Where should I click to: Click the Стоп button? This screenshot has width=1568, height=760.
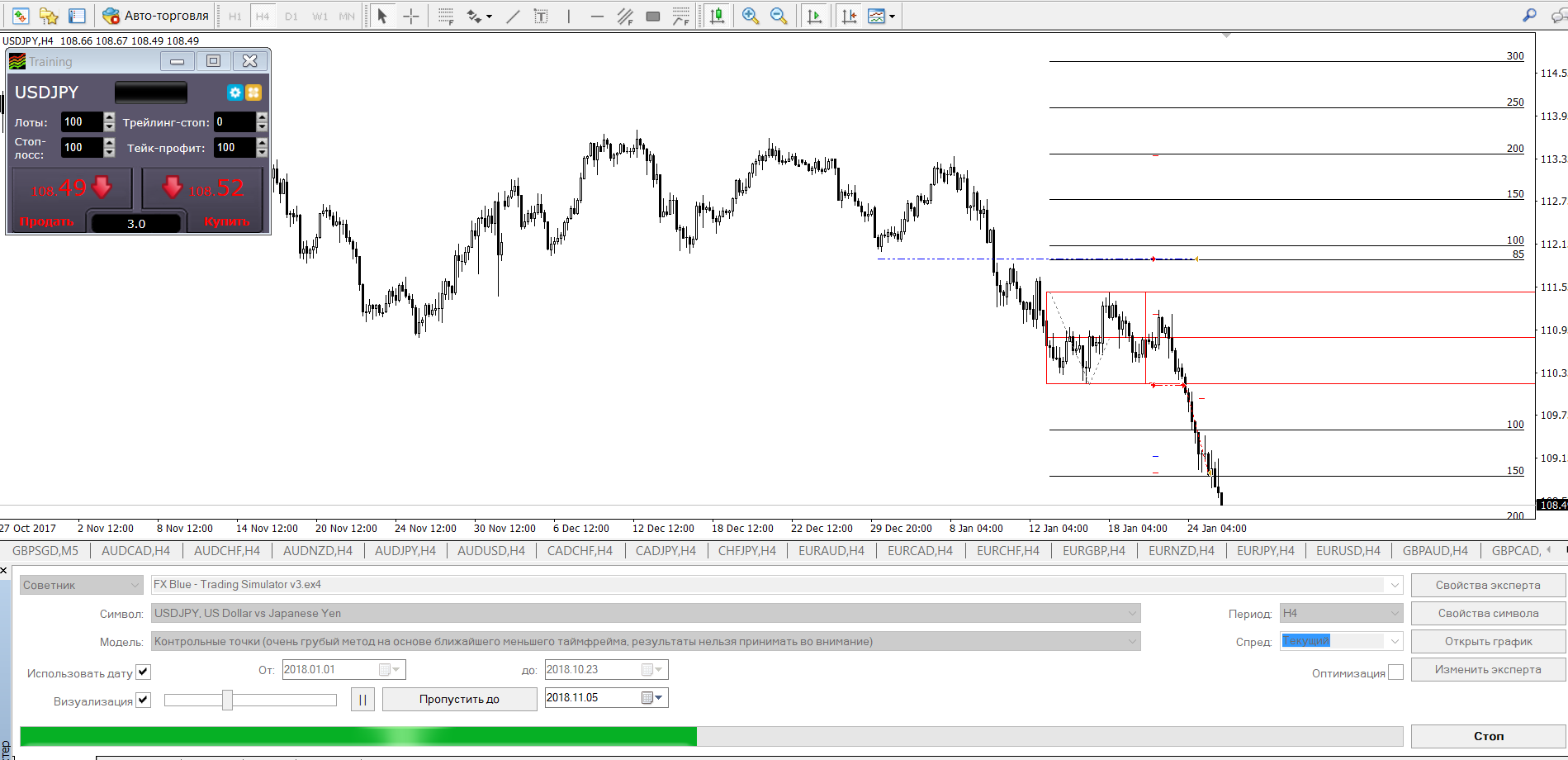1488,736
